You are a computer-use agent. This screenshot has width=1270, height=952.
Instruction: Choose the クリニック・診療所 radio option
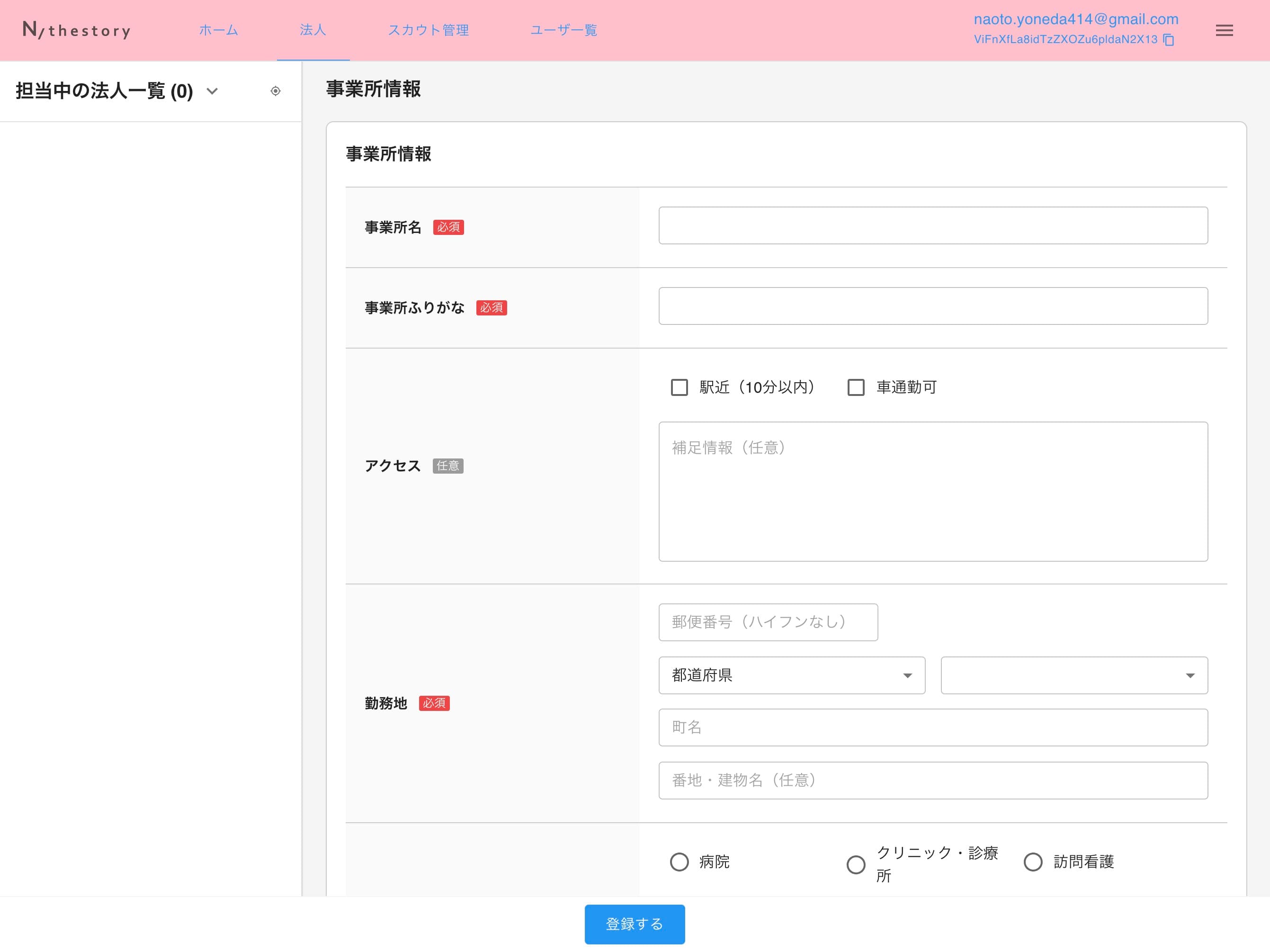point(856,865)
